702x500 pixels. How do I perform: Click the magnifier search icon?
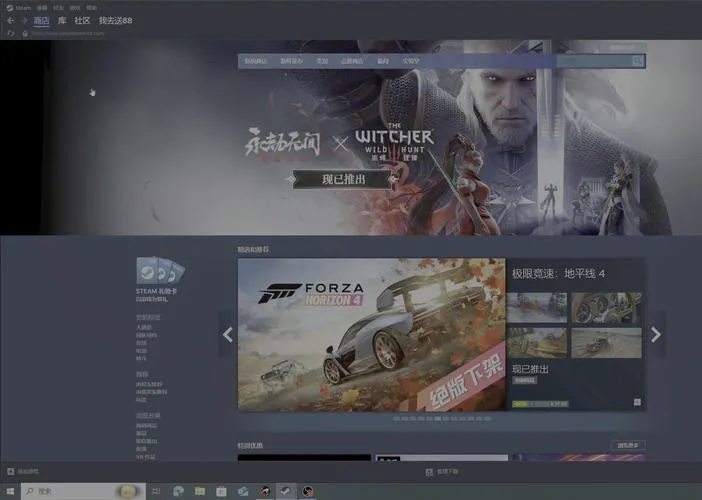point(638,61)
